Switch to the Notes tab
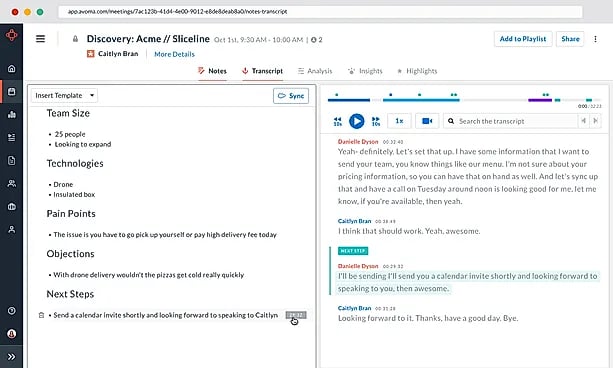 tap(212, 71)
